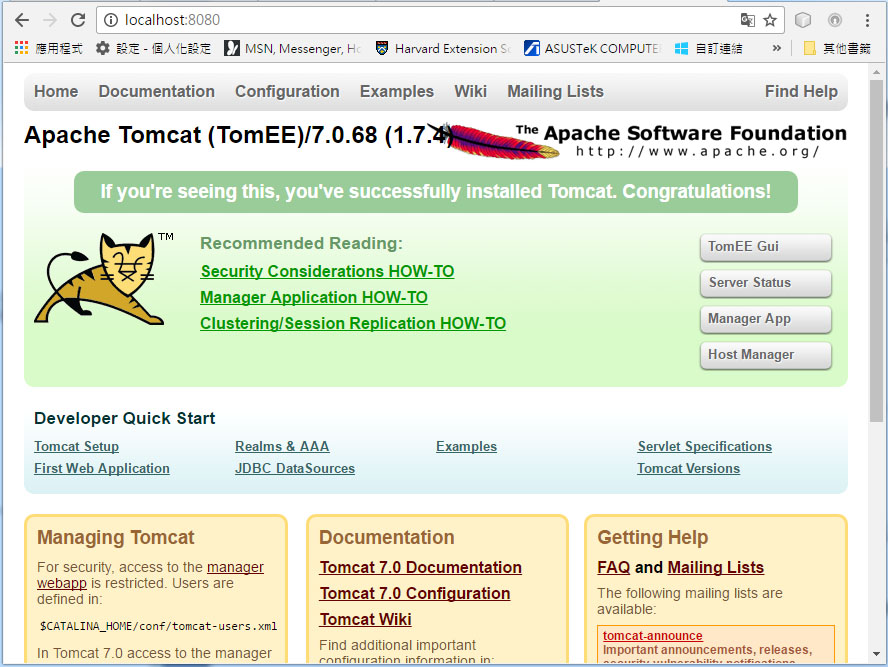Go forward to the next page

coord(50,20)
